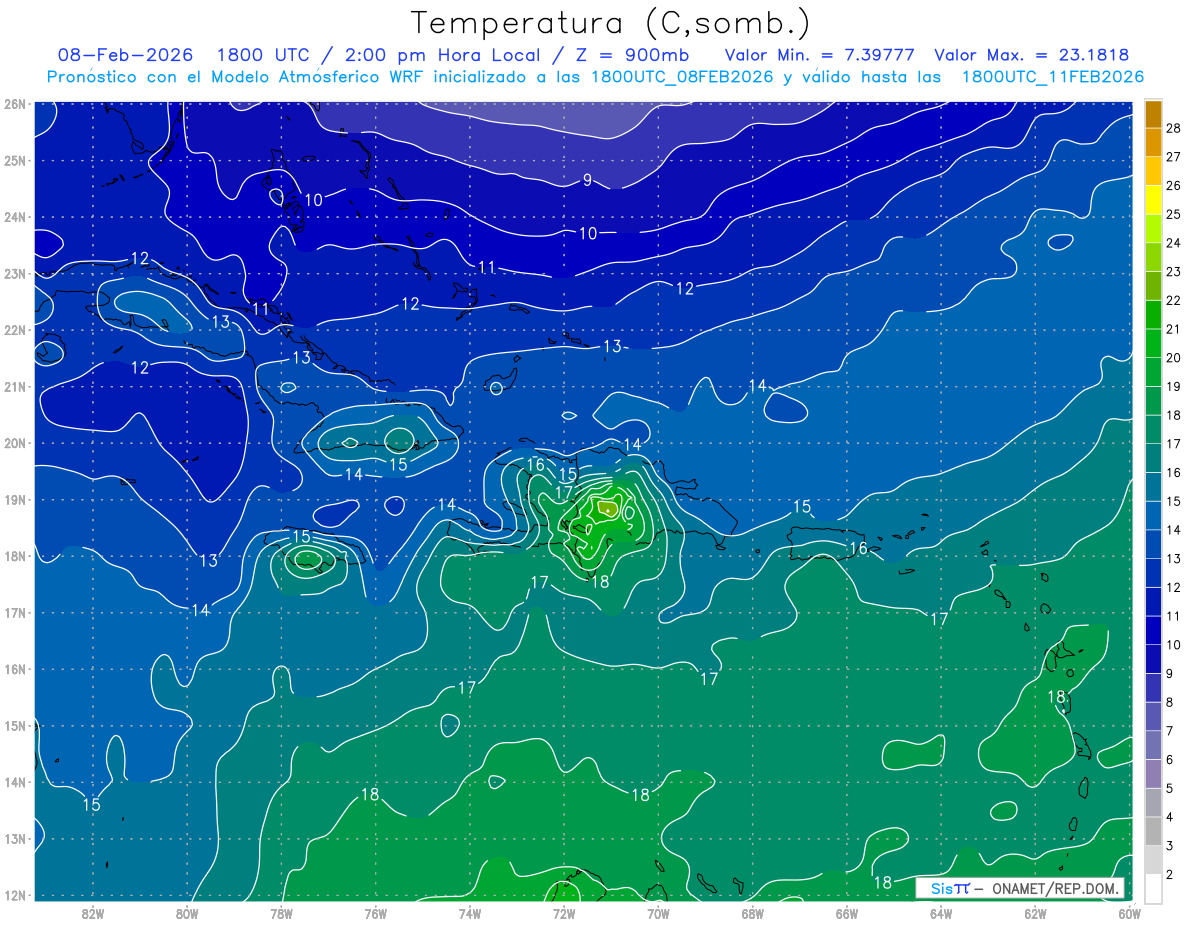Click longitude axis label "64W"
This screenshot has height=927, width=1200.
[x=941, y=913]
